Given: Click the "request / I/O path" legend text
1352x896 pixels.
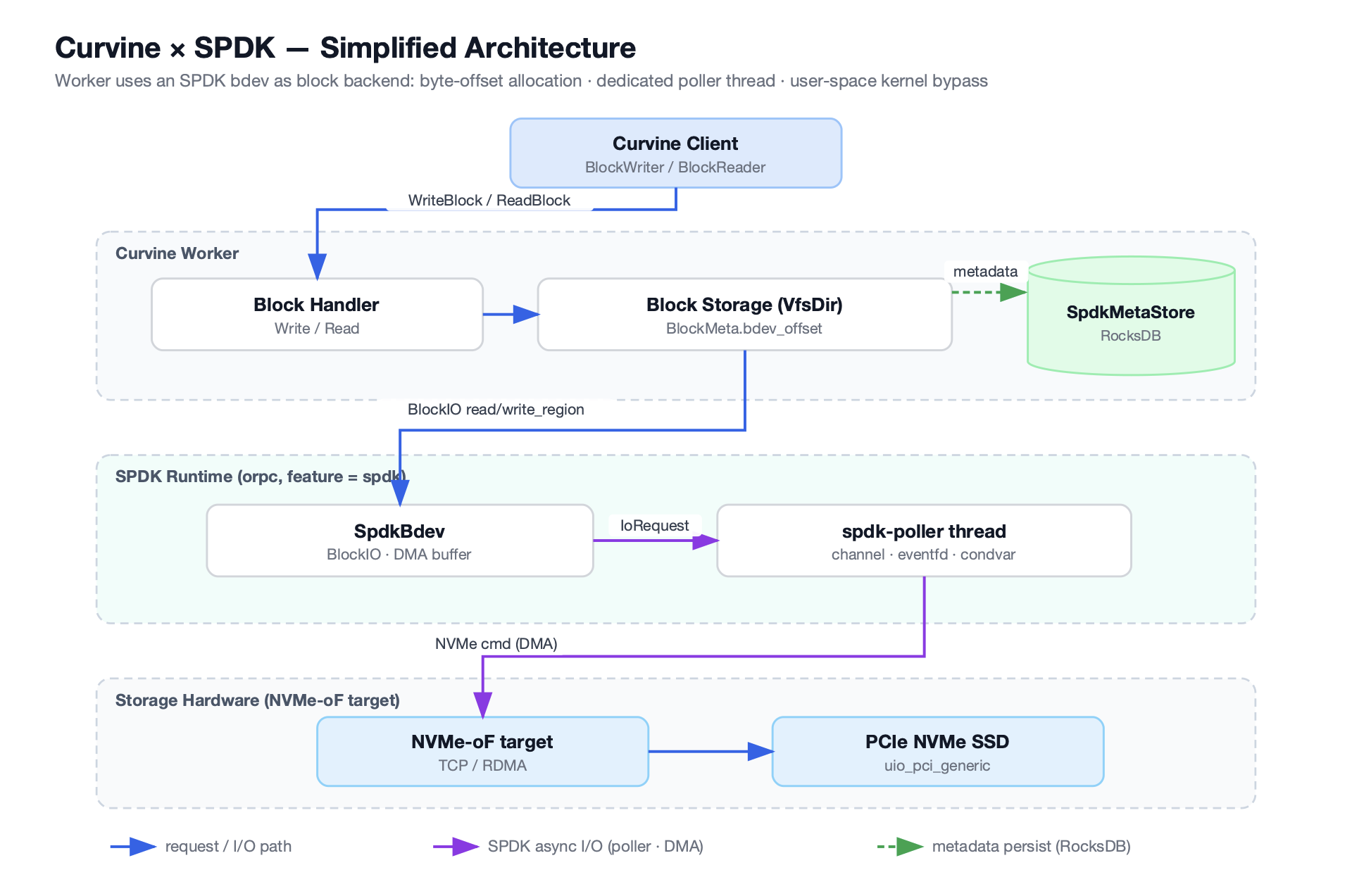Looking at the screenshot, I should point(228,847).
